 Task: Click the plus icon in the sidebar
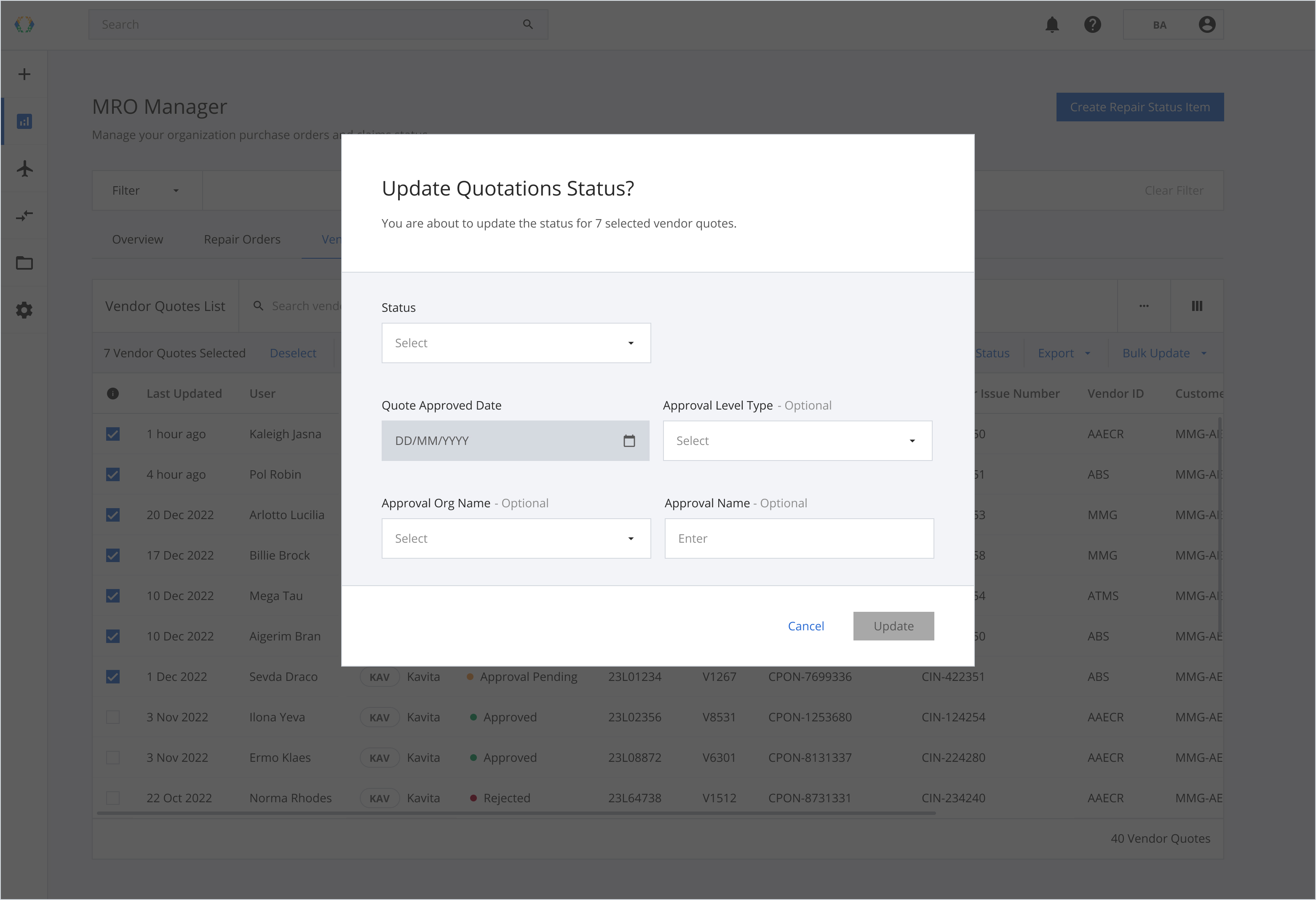24,74
